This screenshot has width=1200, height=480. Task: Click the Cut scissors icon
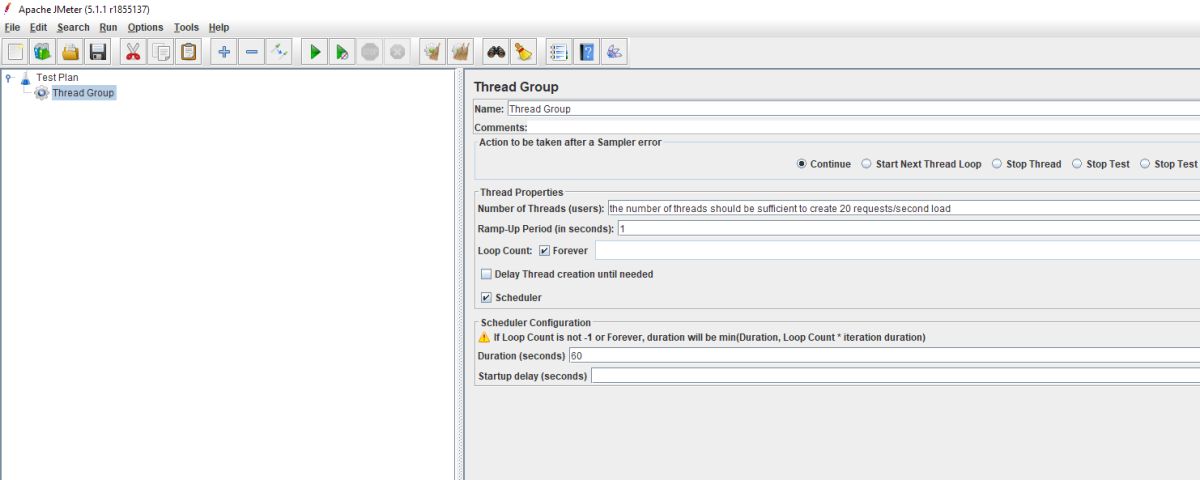[133, 51]
